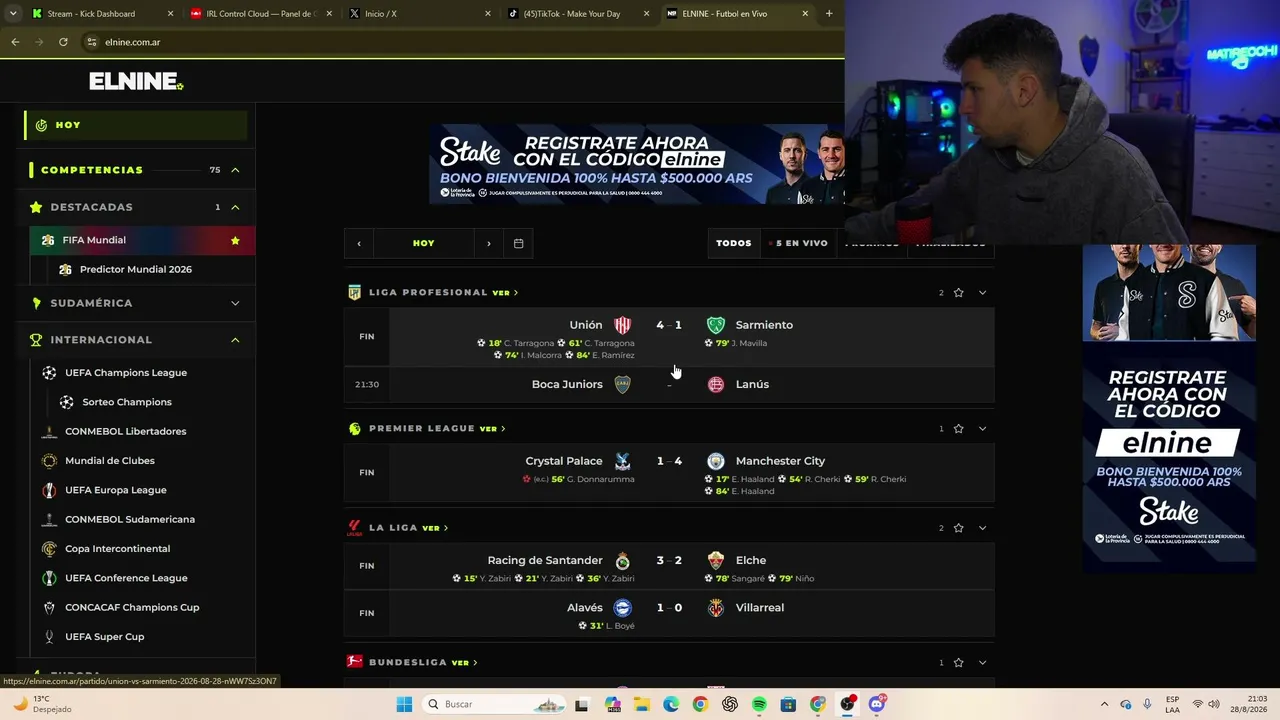Click the Boca Juniors club crest
The width and height of the screenshot is (1280, 720).
pyautogui.click(x=623, y=384)
